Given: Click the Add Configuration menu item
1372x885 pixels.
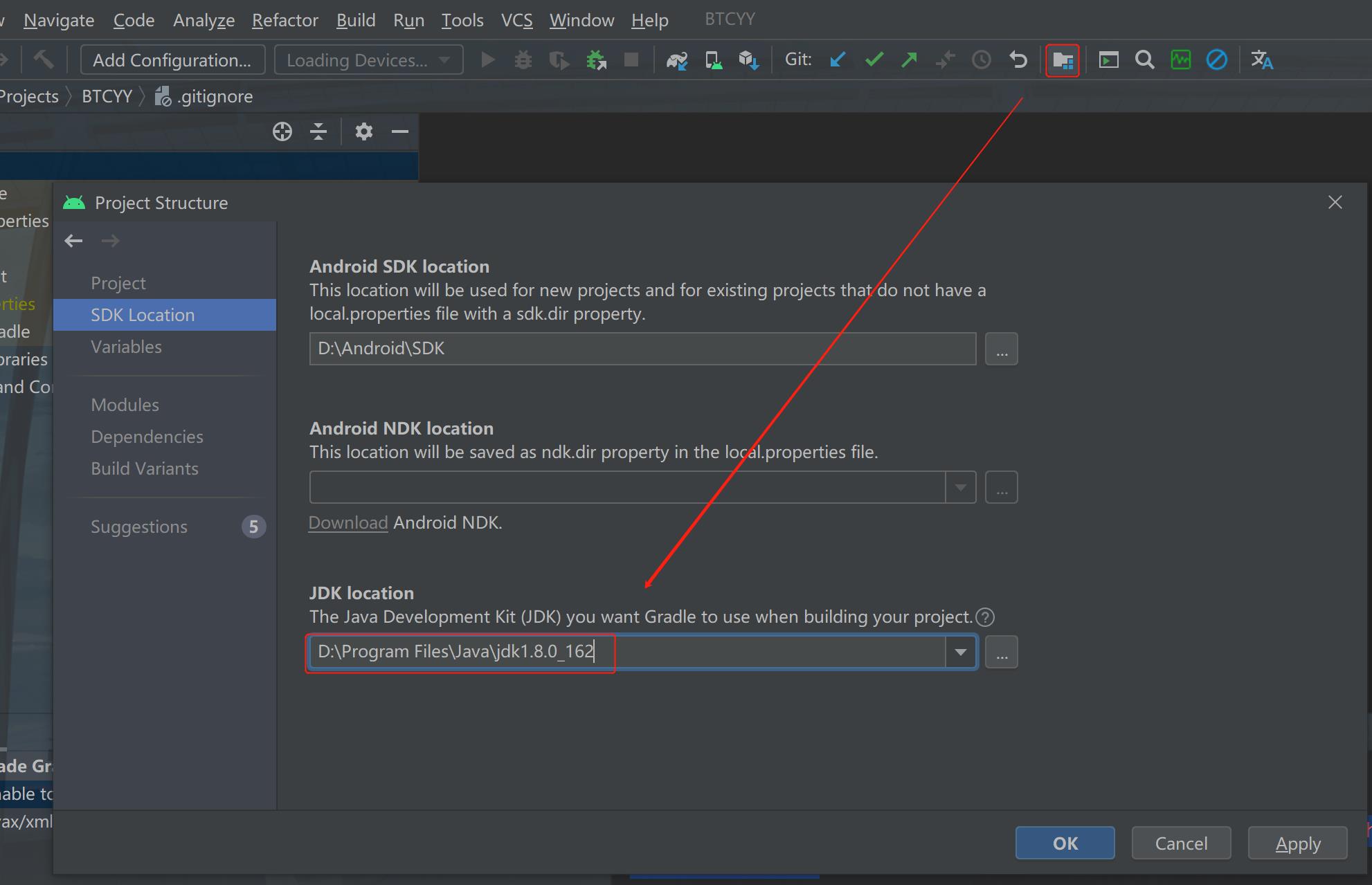Looking at the screenshot, I should pos(172,60).
